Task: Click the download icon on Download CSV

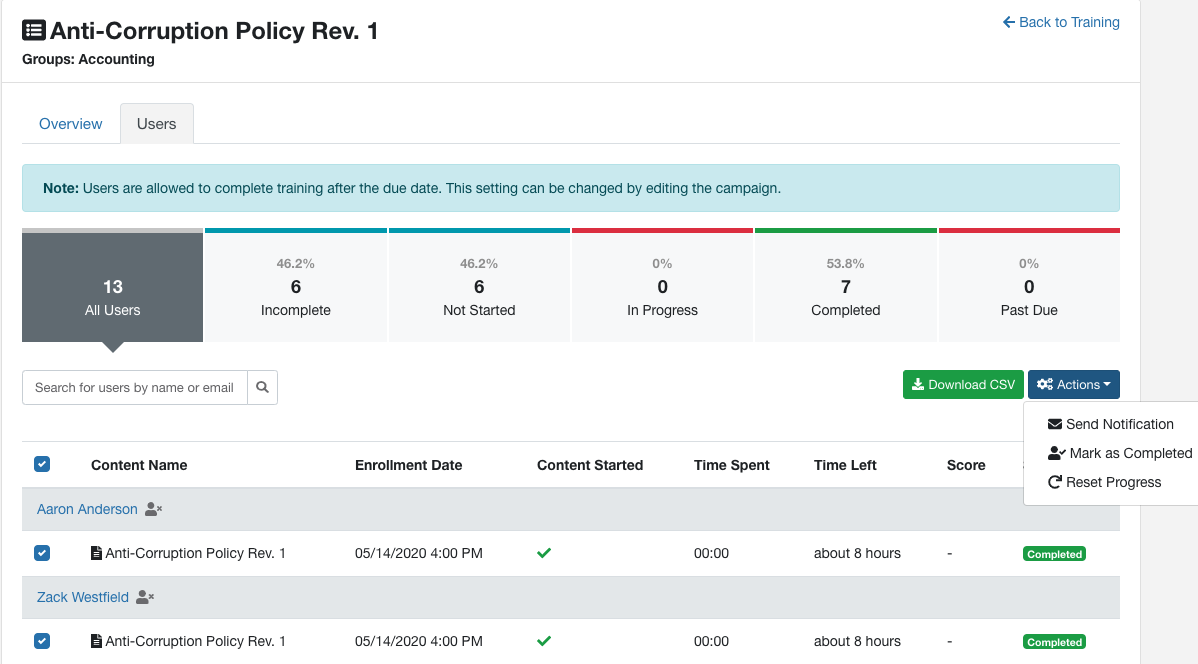Action: (x=920, y=384)
